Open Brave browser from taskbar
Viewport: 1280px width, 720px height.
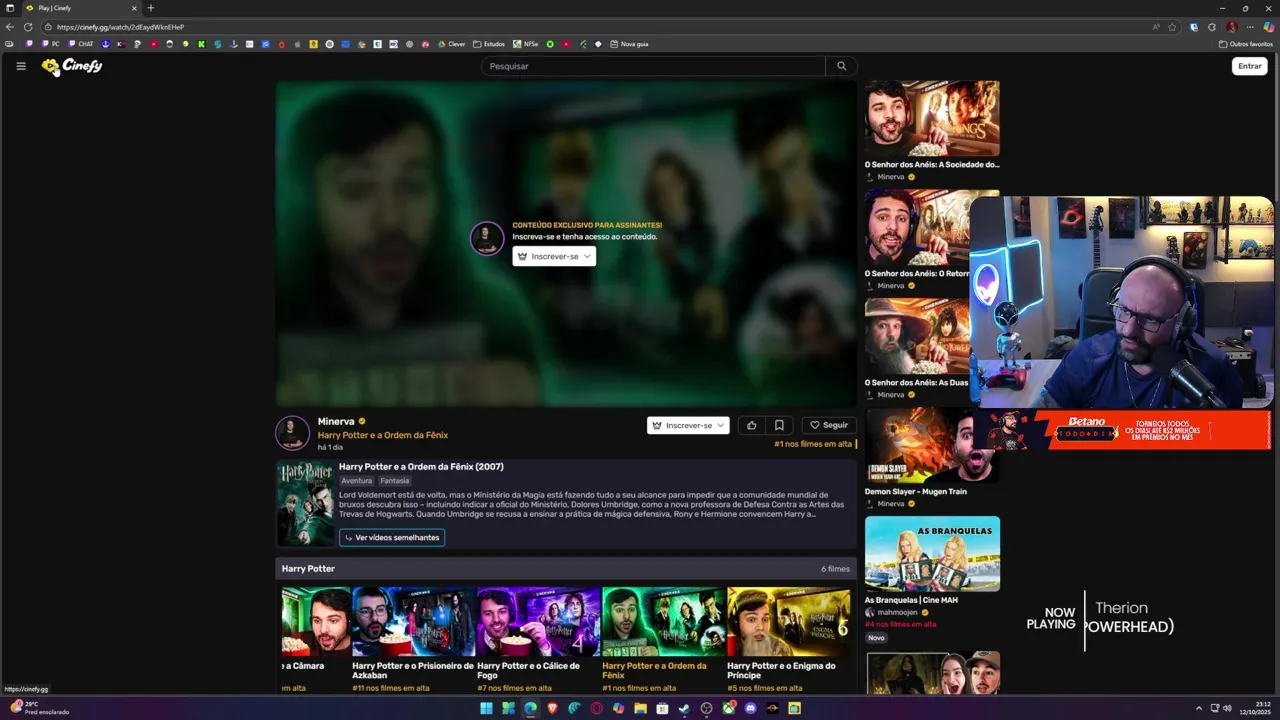(552, 708)
